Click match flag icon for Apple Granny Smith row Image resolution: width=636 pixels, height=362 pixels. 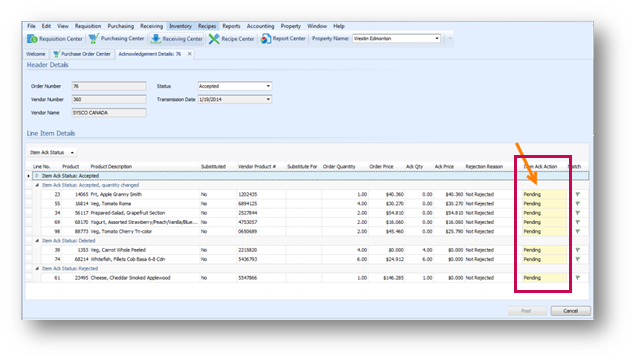click(578, 194)
